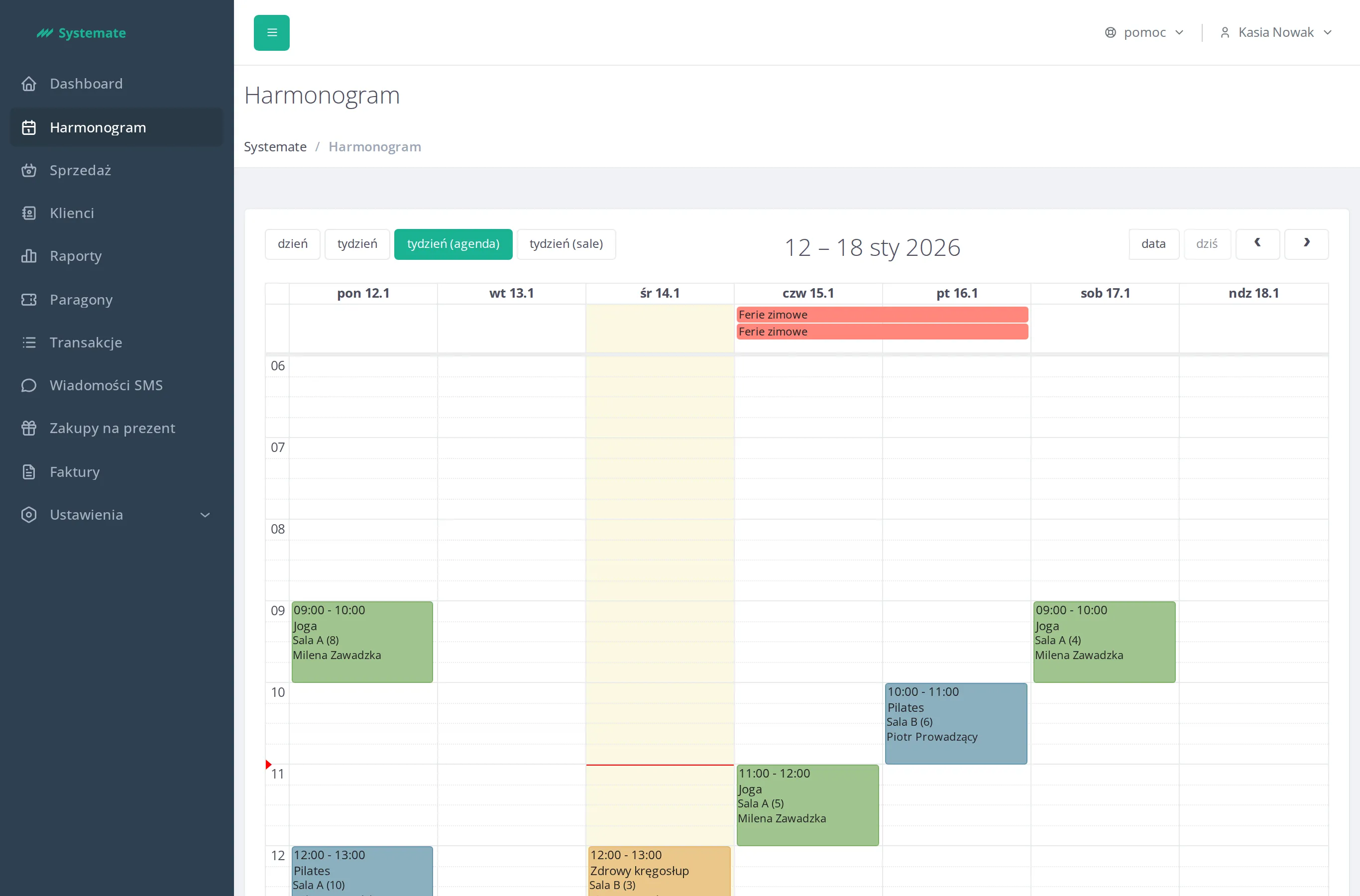
Task: Click Systemate breadcrumb link
Action: (275, 147)
